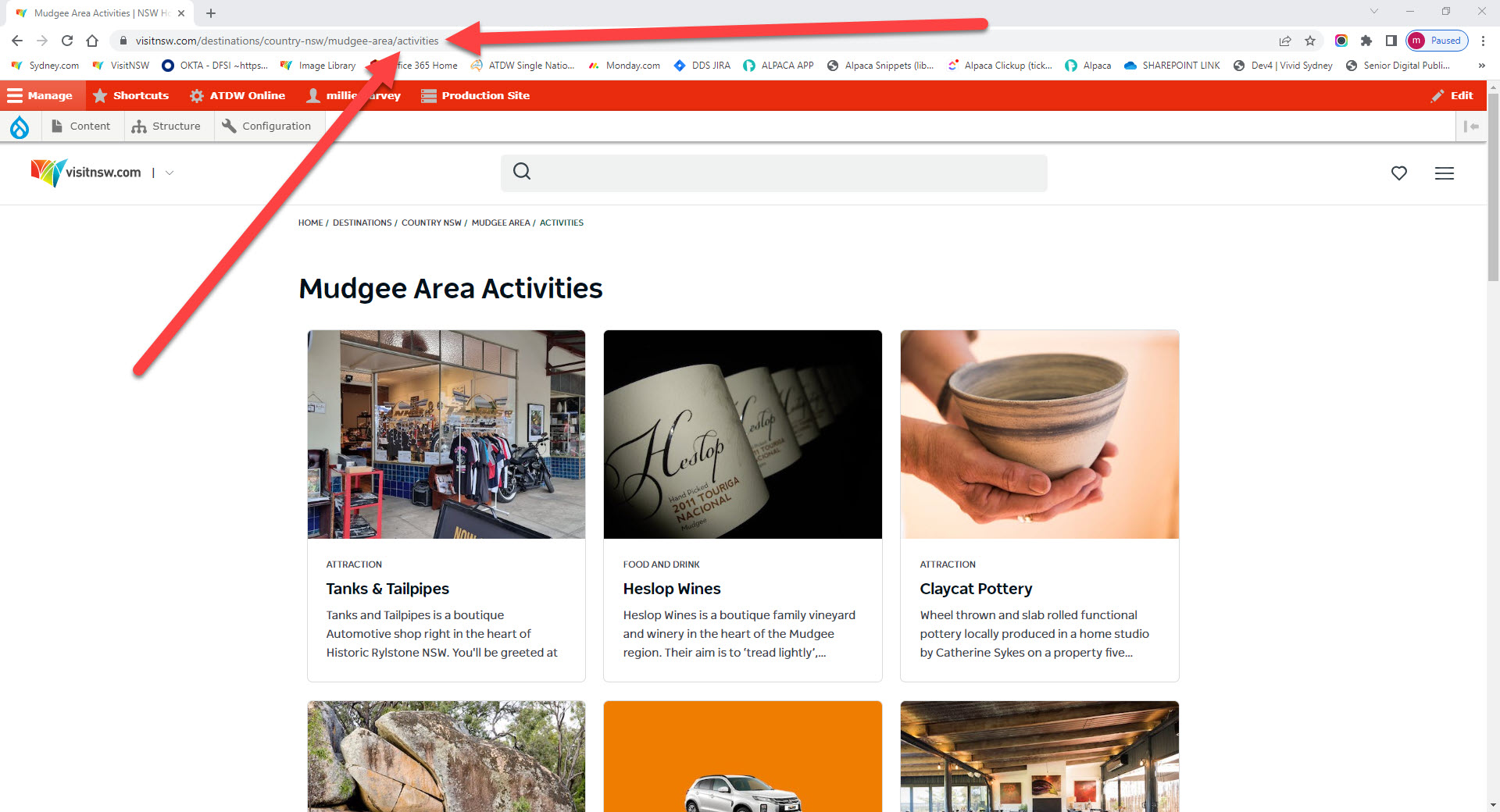Open the timber-beam interior card image

[1040, 757]
